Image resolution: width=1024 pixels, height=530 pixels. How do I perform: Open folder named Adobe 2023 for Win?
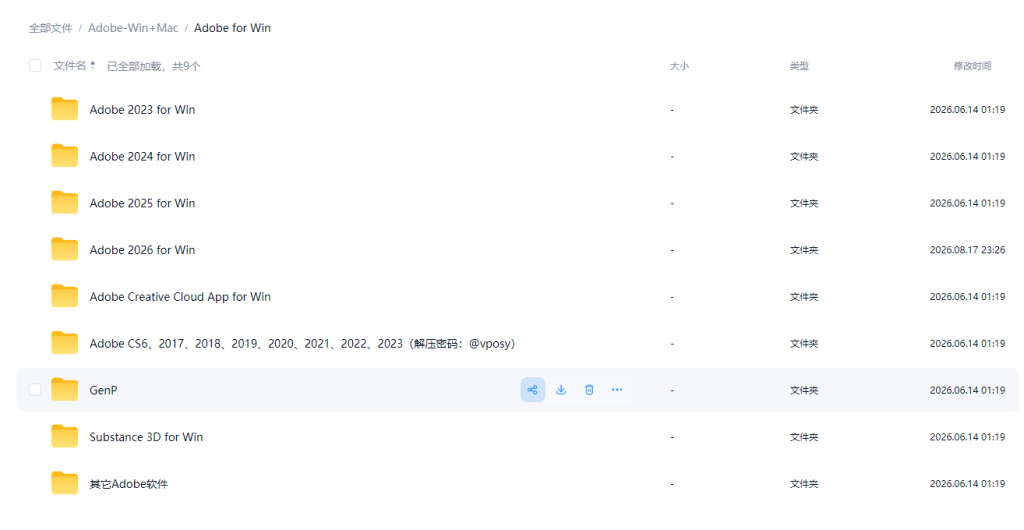pos(142,110)
